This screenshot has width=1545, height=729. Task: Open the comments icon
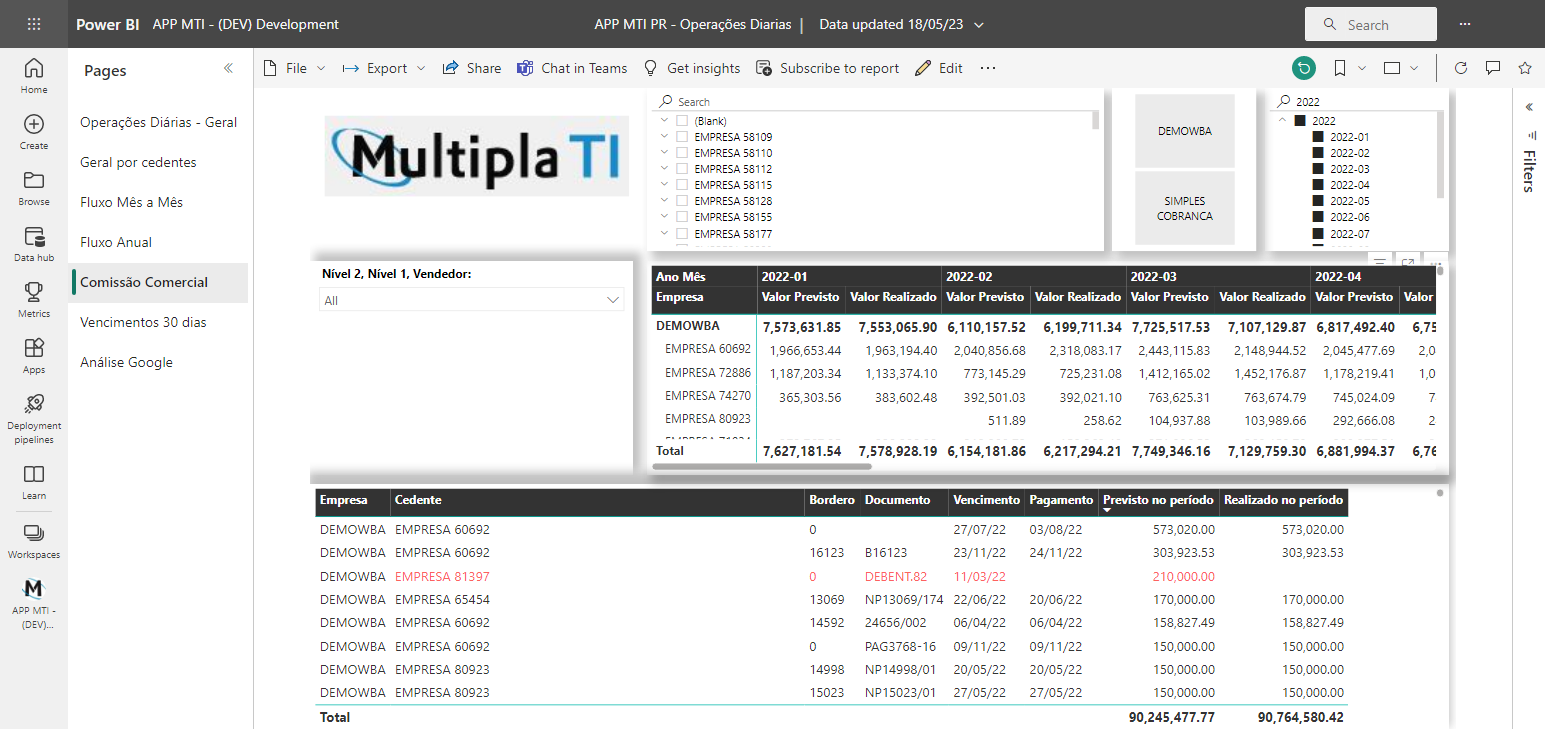coord(1493,68)
